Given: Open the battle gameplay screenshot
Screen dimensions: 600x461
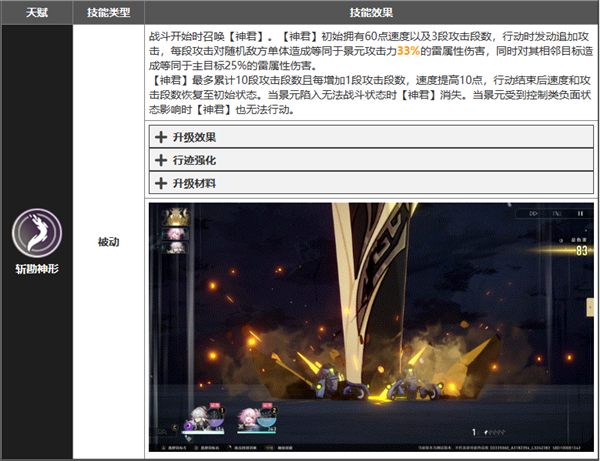Looking at the screenshot, I should [x=371, y=327].
